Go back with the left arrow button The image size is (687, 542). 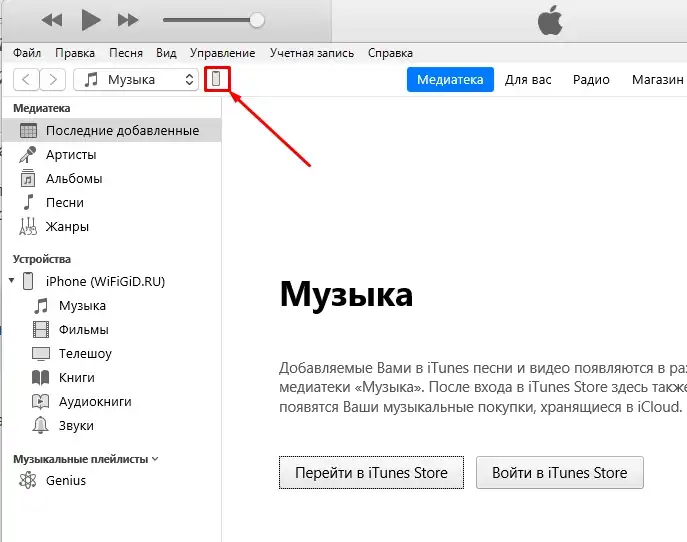click(26, 80)
